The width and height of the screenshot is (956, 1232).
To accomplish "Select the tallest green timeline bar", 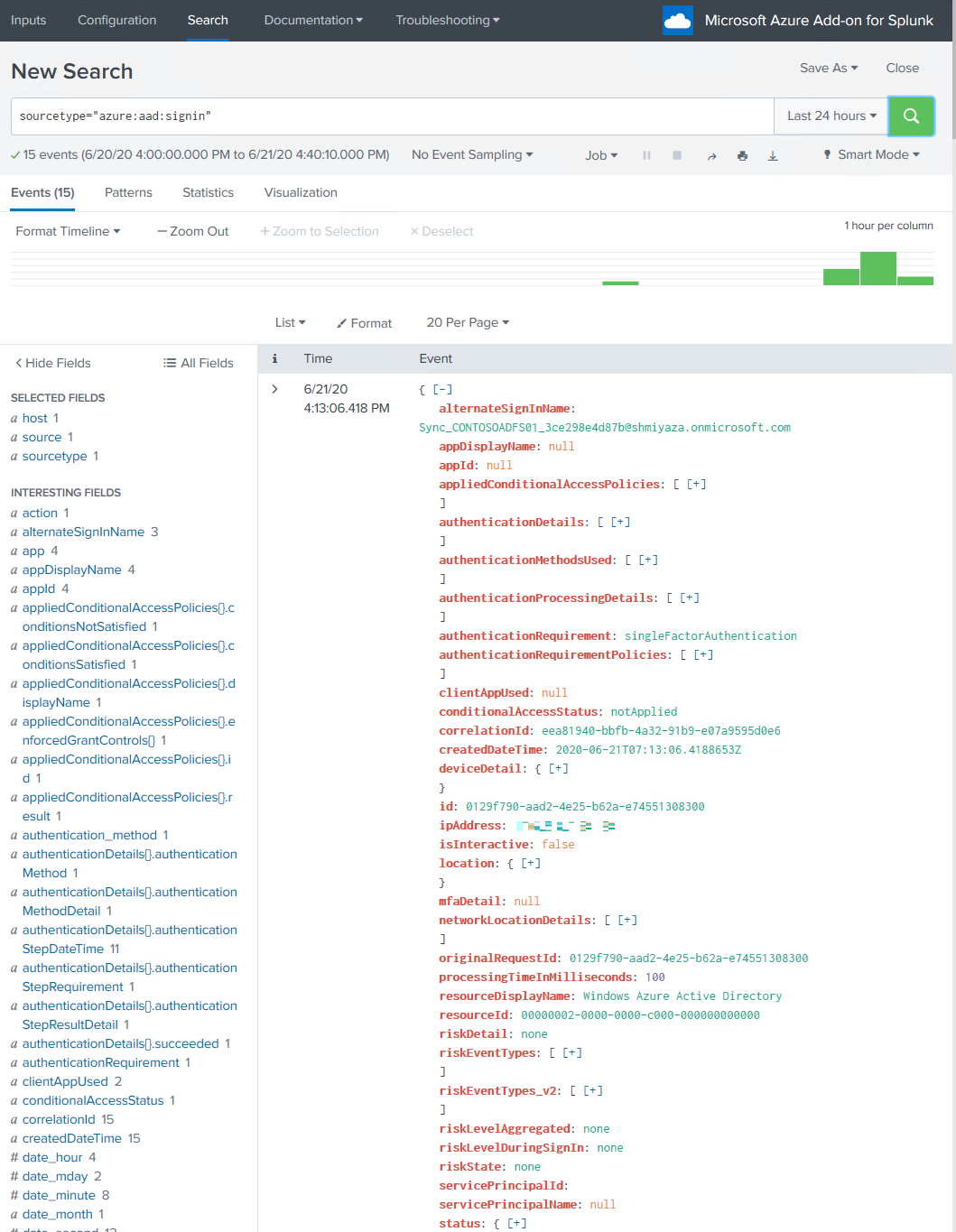I will (879, 268).
